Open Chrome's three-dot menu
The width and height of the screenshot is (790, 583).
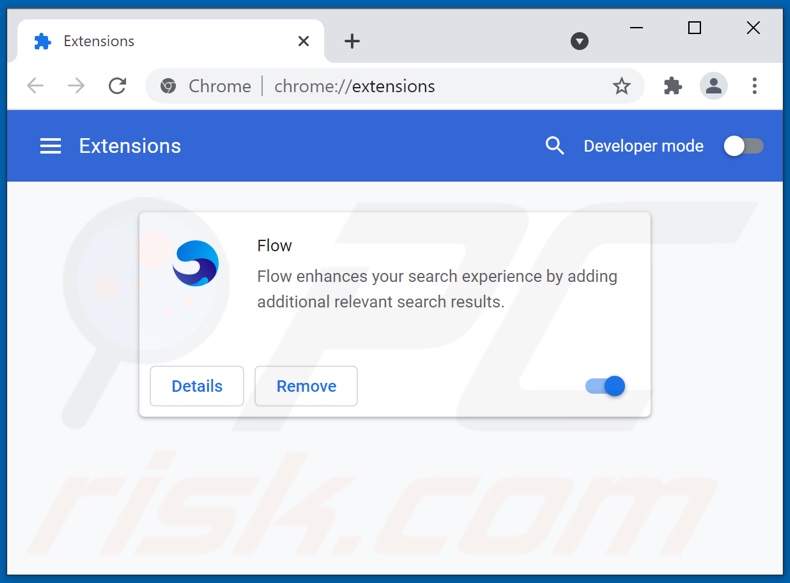(754, 86)
